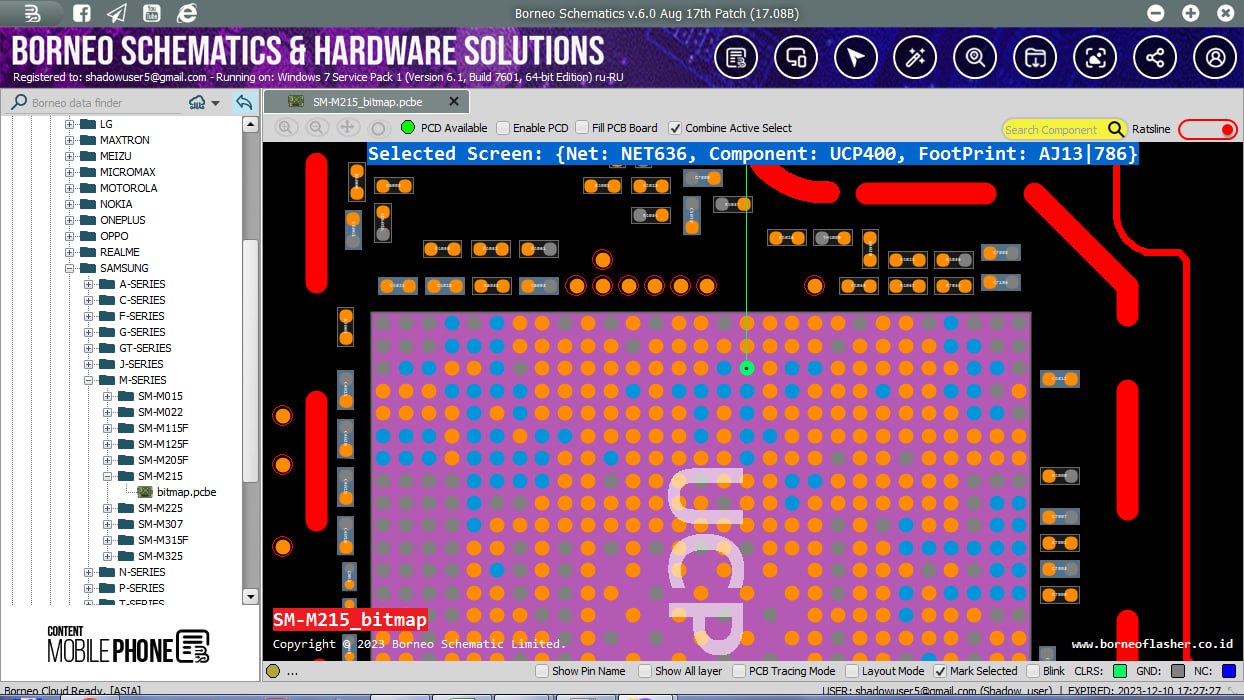
Task: Enable Show Pin Name checkbox
Action: click(542, 671)
